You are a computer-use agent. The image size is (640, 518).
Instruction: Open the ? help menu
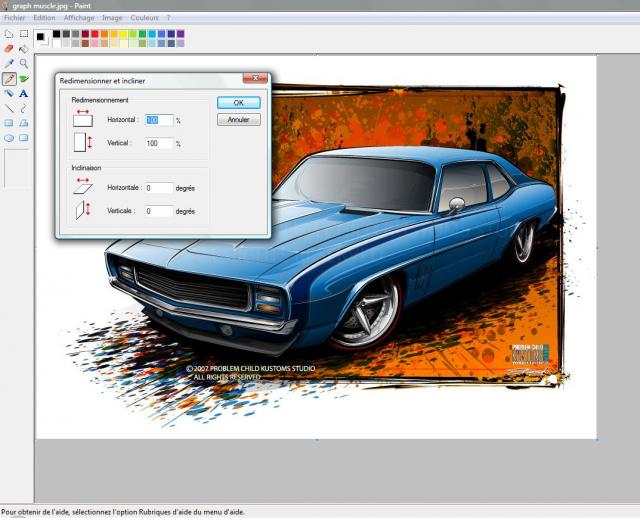click(168, 18)
